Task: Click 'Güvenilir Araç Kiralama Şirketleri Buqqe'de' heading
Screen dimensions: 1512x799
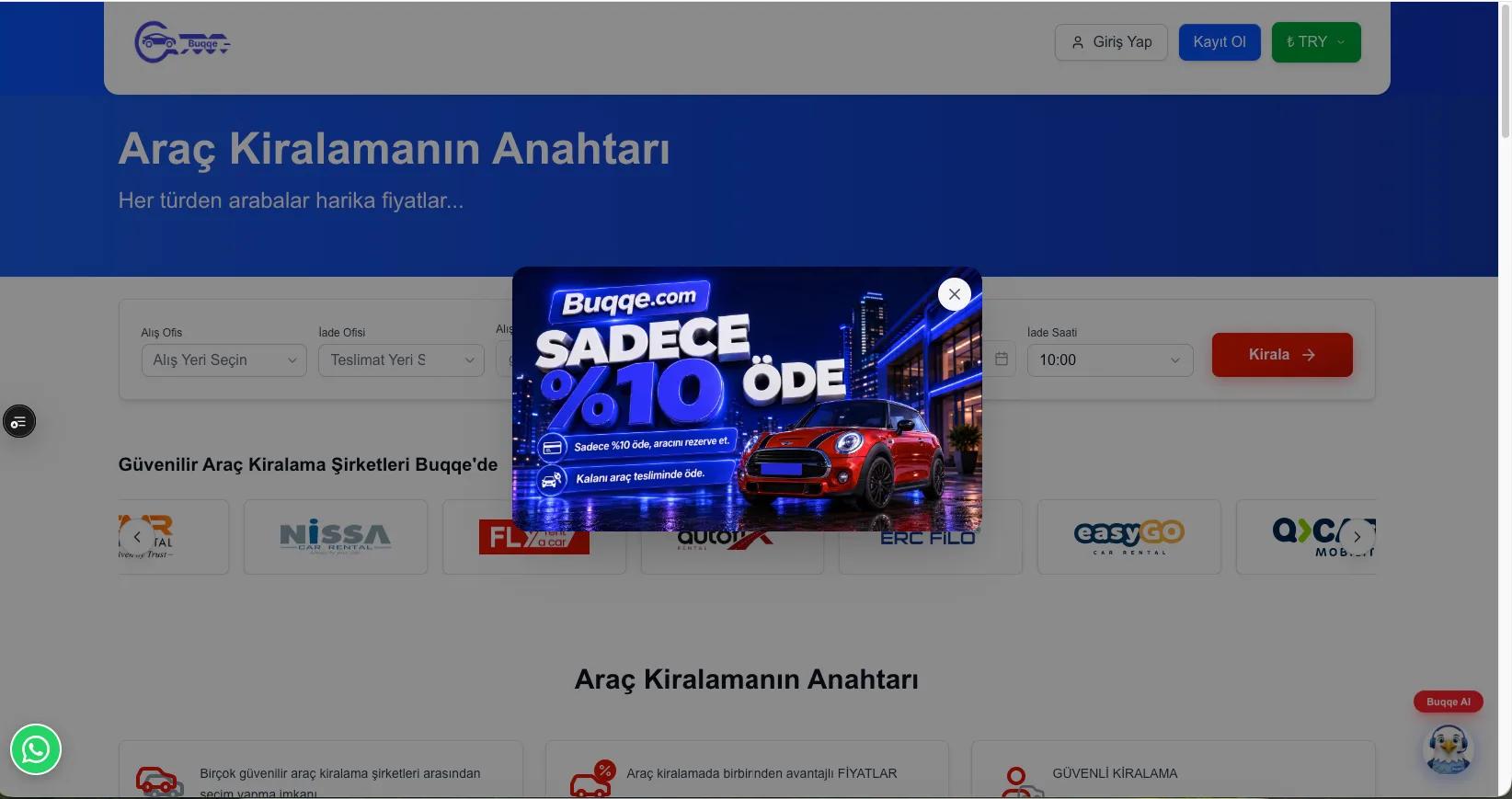Action: 308,464
